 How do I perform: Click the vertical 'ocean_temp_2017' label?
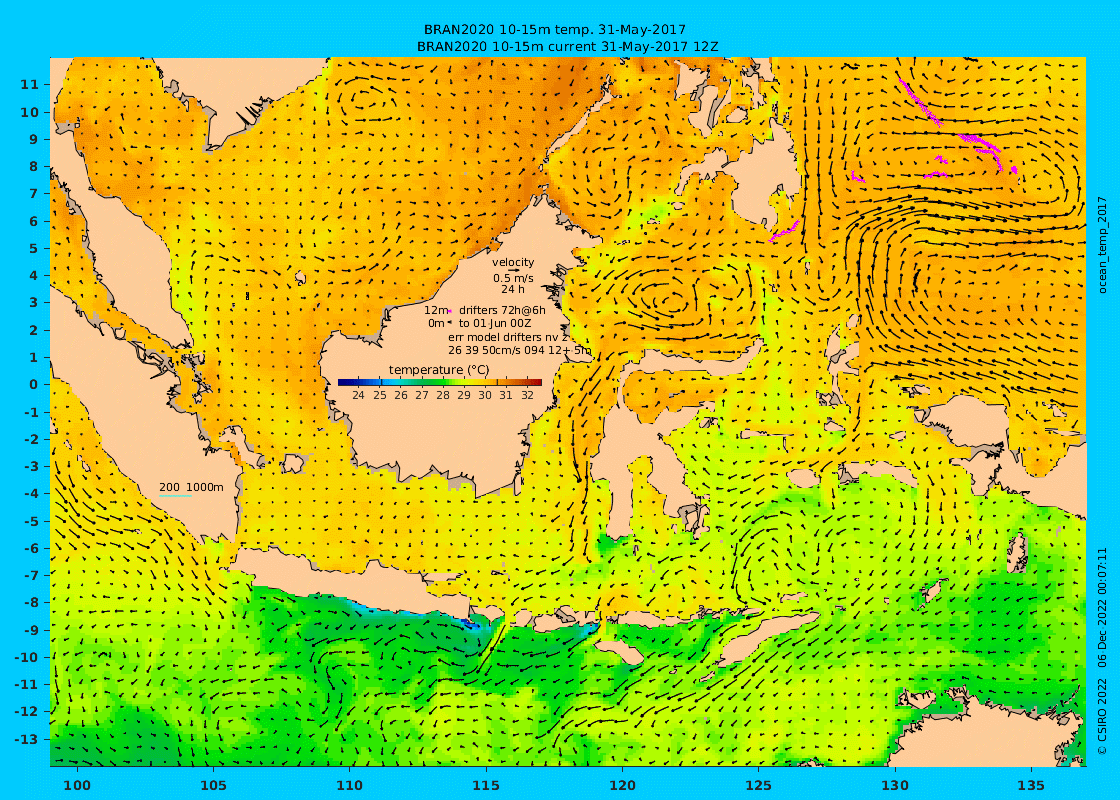1102,245
